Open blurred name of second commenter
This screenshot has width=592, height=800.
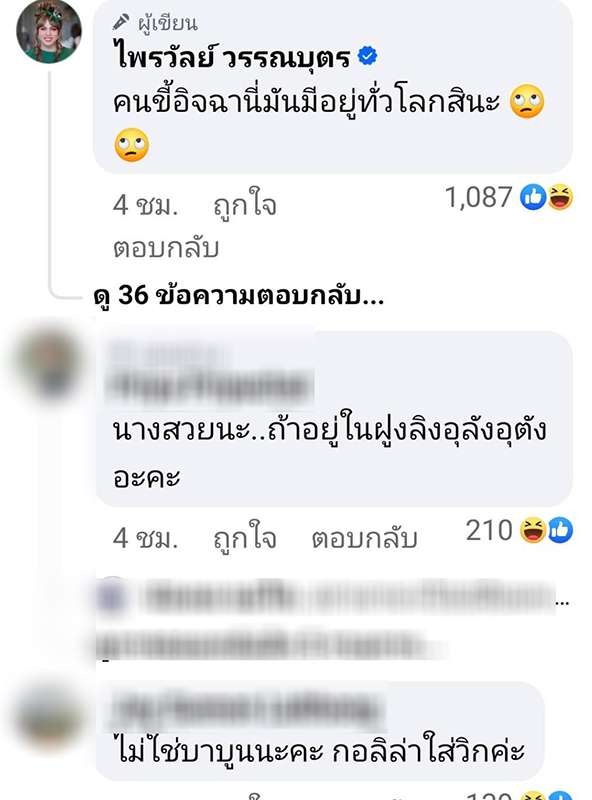coord(209,377)
